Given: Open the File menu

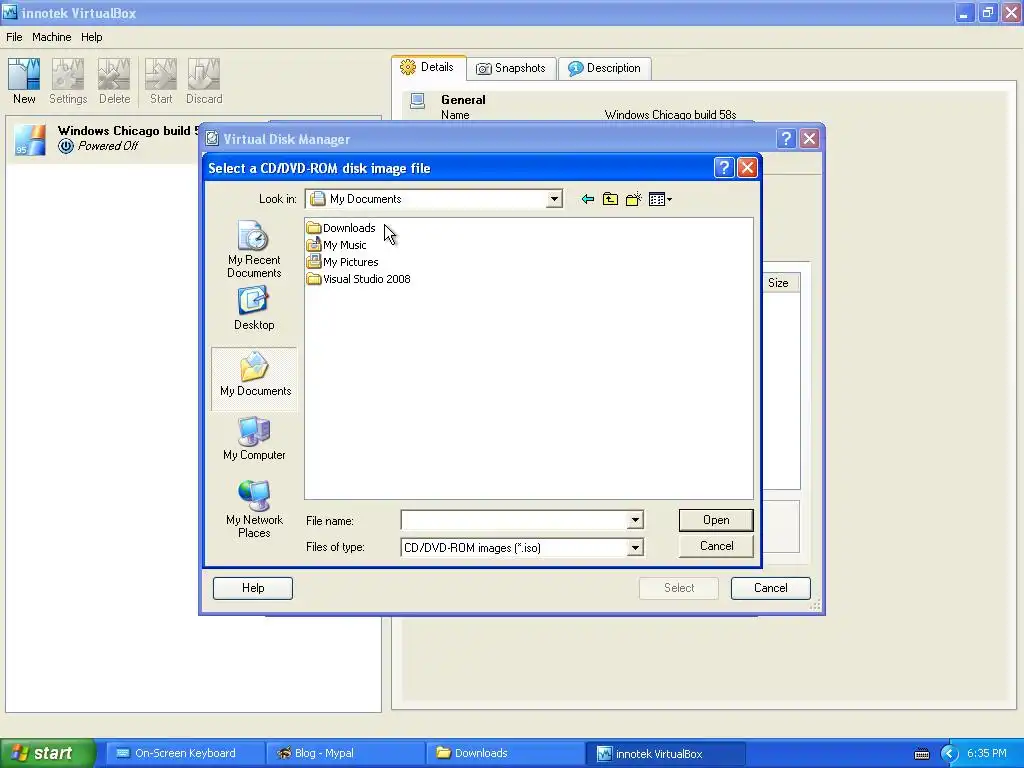Looking at the screenshot, I should tap(14, 37).
